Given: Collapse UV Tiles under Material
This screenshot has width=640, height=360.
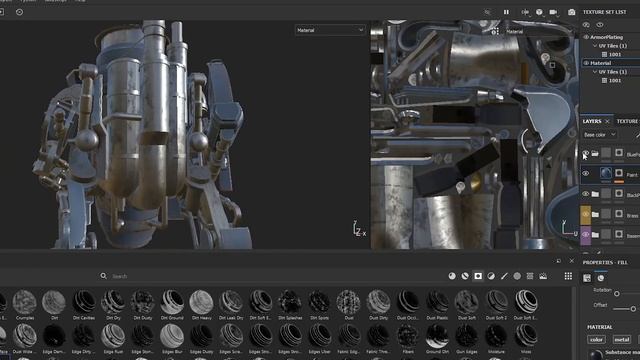Looking at the screenshot, I should tap(595, 72).
